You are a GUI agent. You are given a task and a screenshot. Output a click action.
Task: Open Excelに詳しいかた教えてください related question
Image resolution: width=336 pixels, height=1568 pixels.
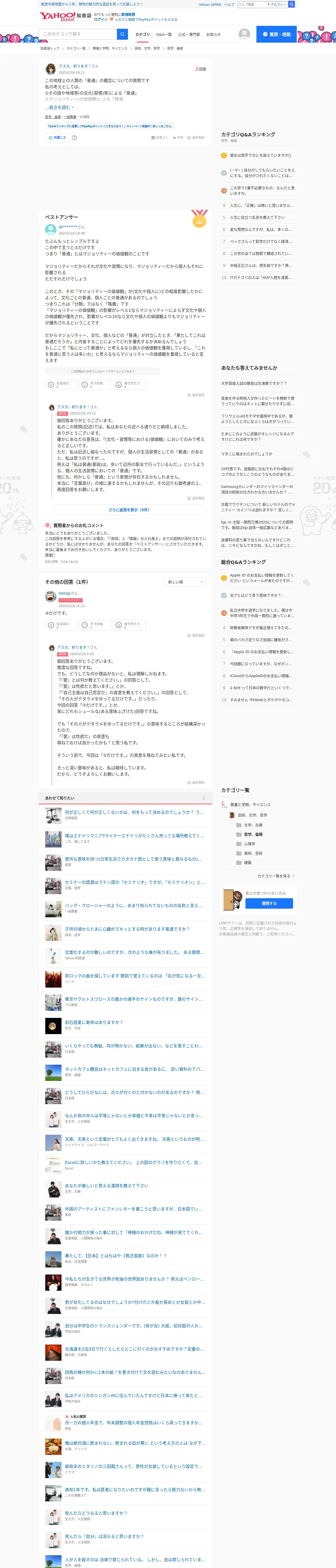click(133, 1163)
